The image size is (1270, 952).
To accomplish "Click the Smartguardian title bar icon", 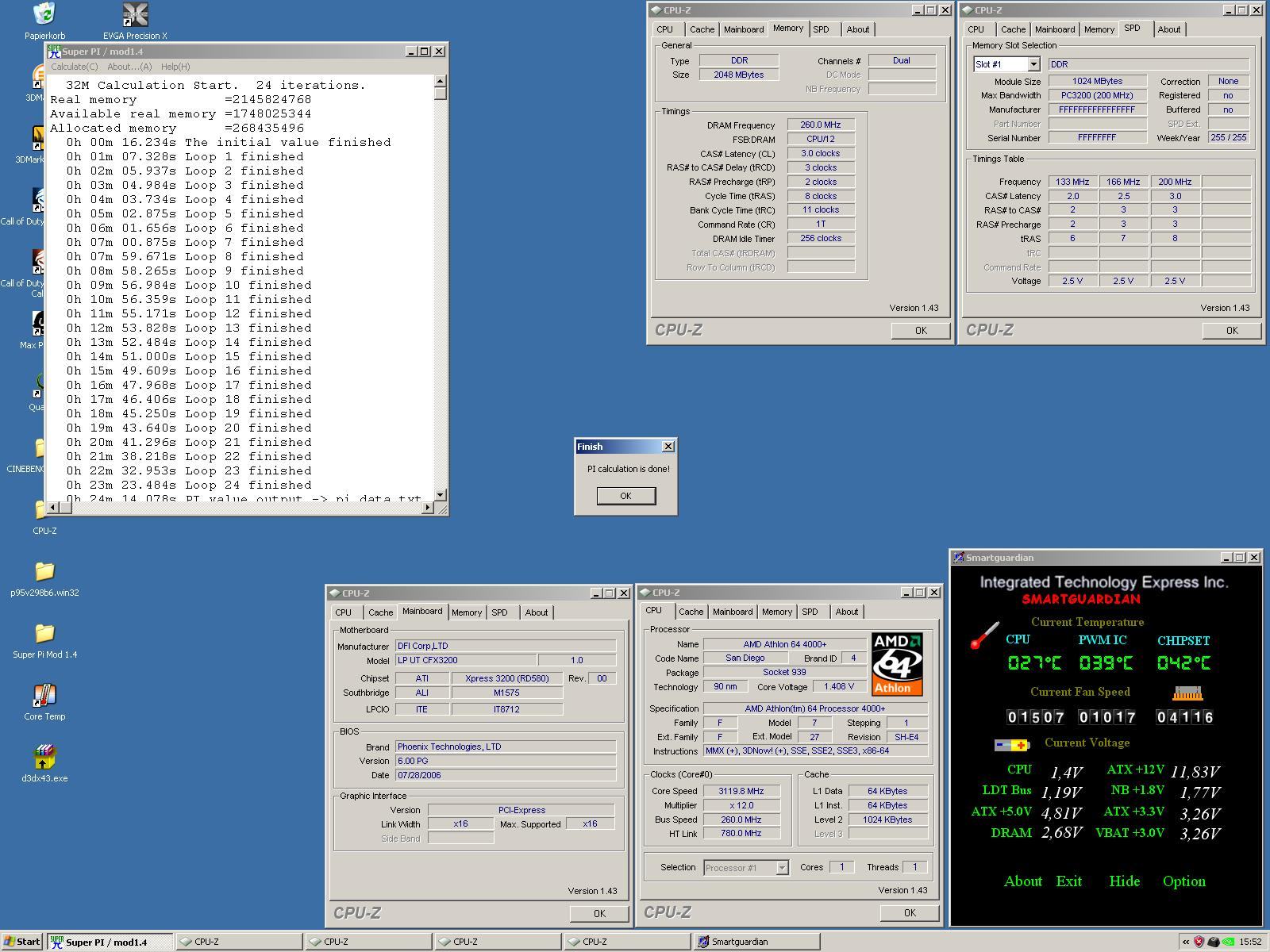I will click(x=959, y=558).
